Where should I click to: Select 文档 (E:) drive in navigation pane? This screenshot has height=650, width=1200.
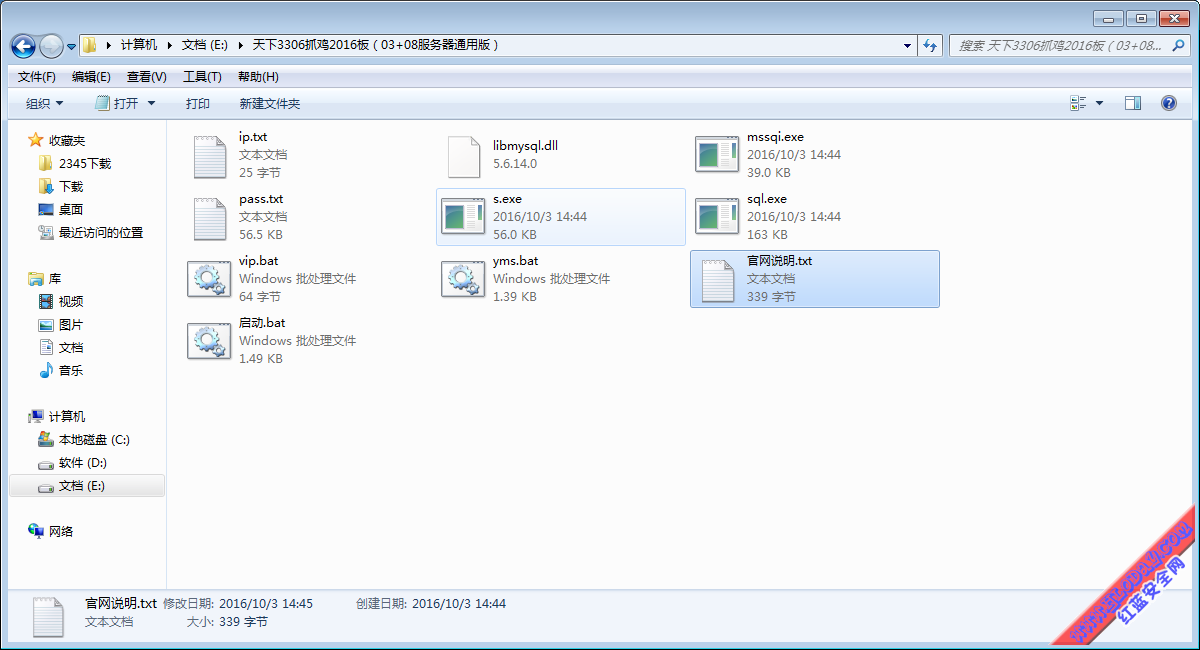click(86, 485)
